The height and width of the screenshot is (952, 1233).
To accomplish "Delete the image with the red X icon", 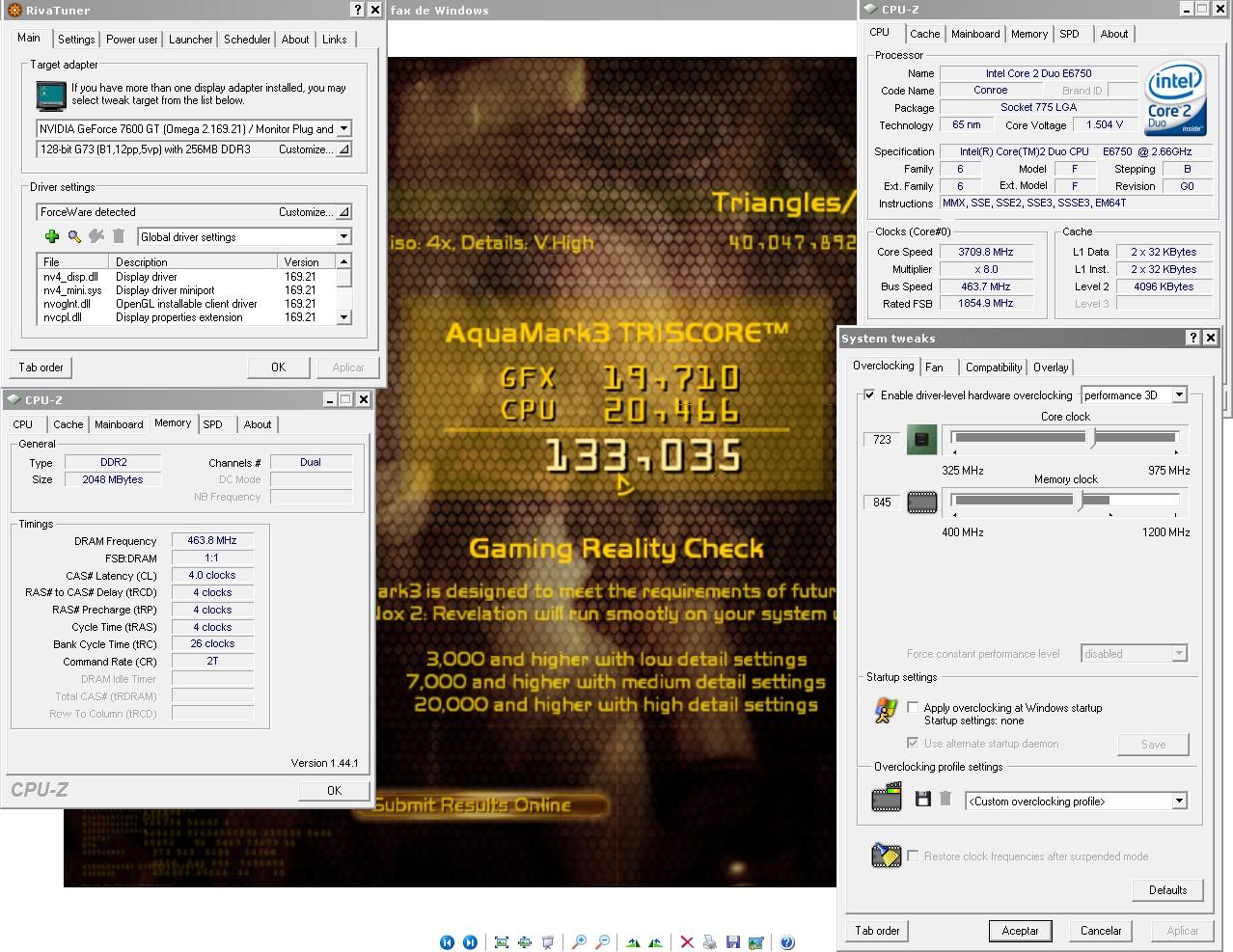I will point(687,942).
